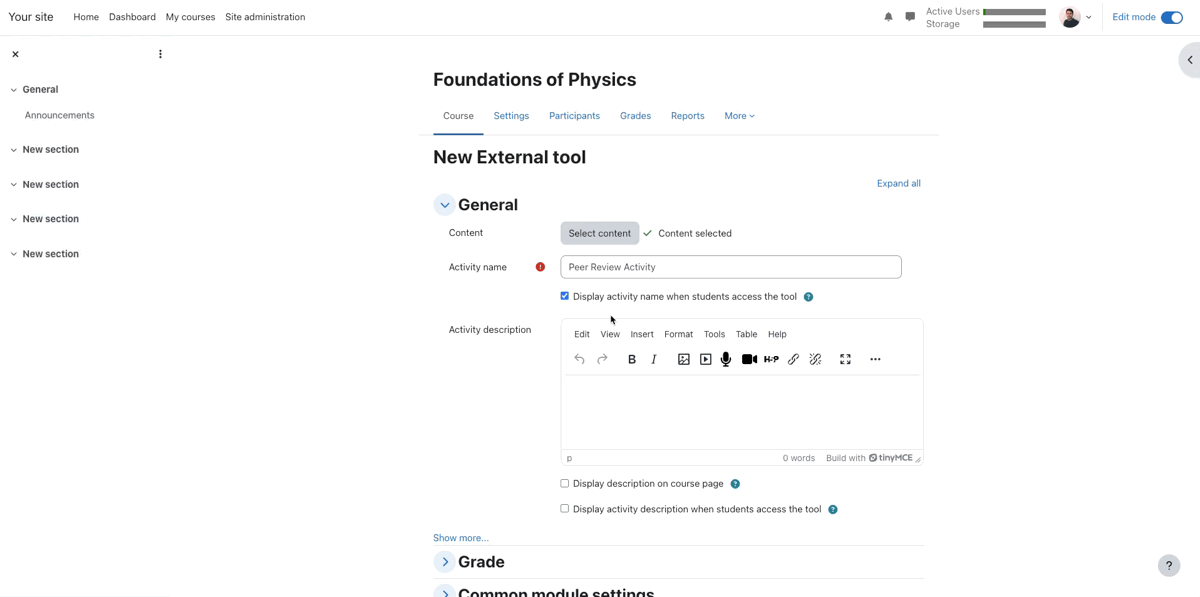Image resolution: width=1200 pixels, height=597 pixels.
Task: Select the Bold formatting icon
Action: click(631, 359)
